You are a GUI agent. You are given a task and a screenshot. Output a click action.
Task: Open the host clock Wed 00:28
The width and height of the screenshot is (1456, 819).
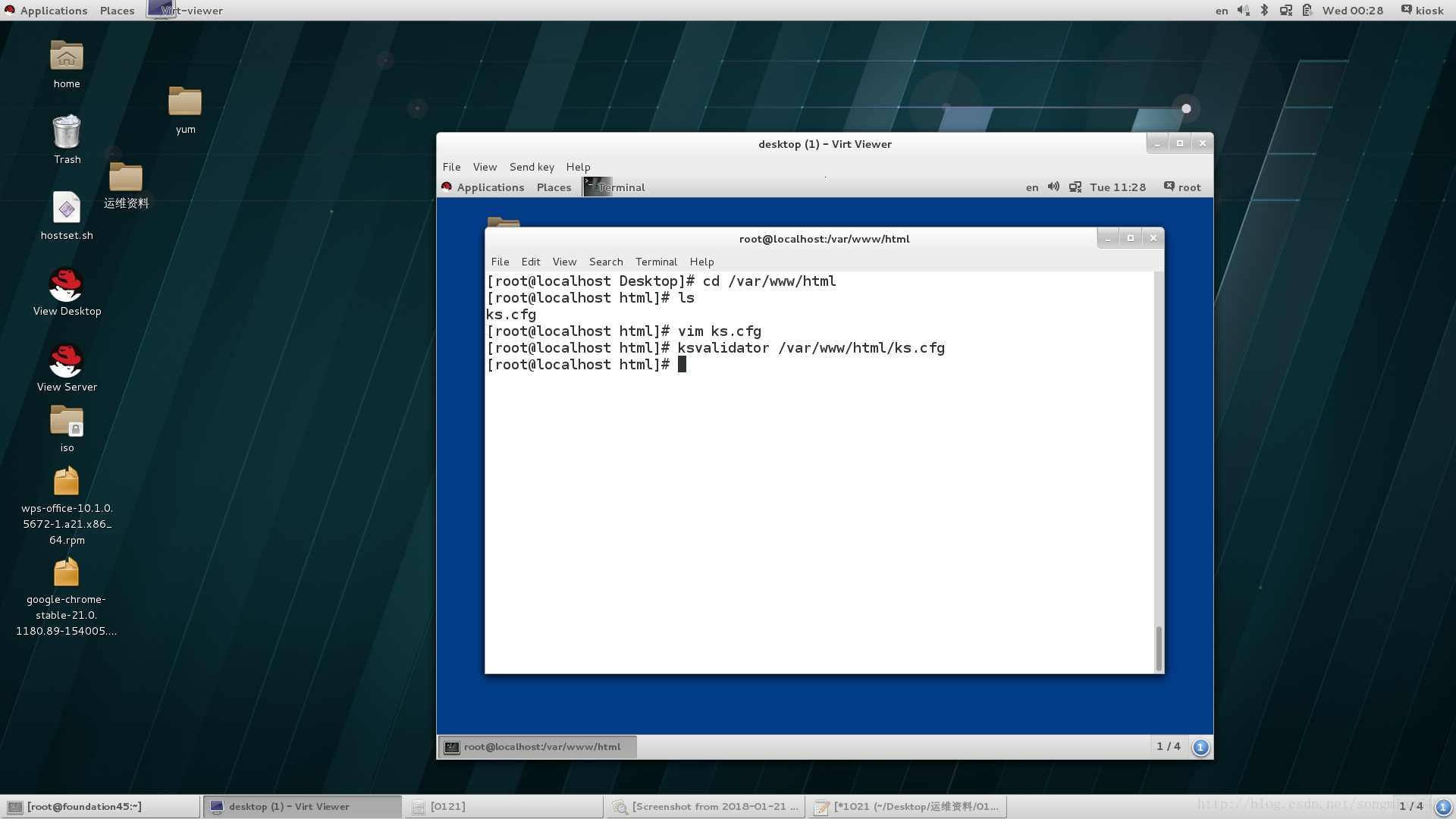pos(1353,11)
